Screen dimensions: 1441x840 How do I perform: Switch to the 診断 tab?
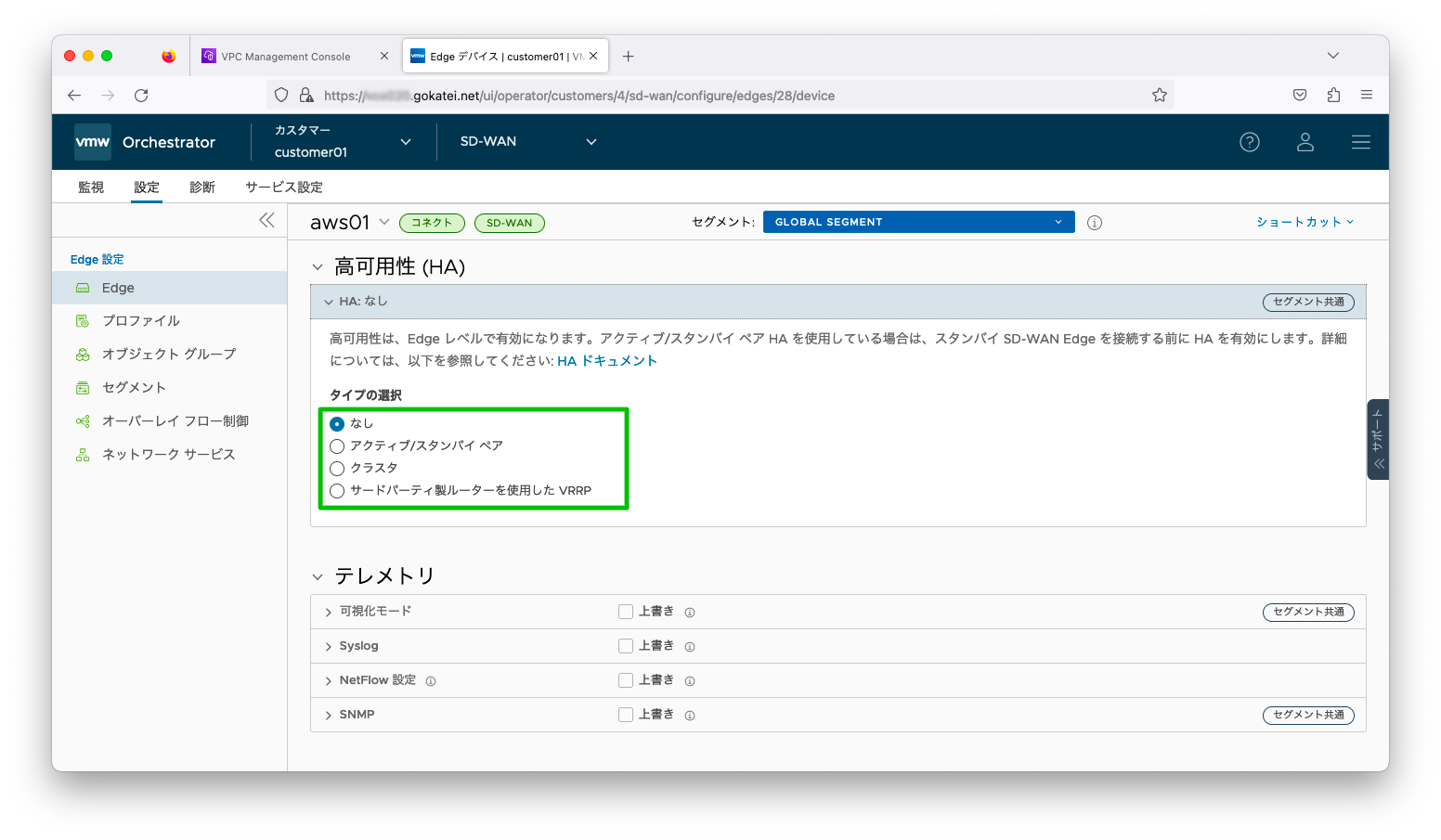click(202, 187)
